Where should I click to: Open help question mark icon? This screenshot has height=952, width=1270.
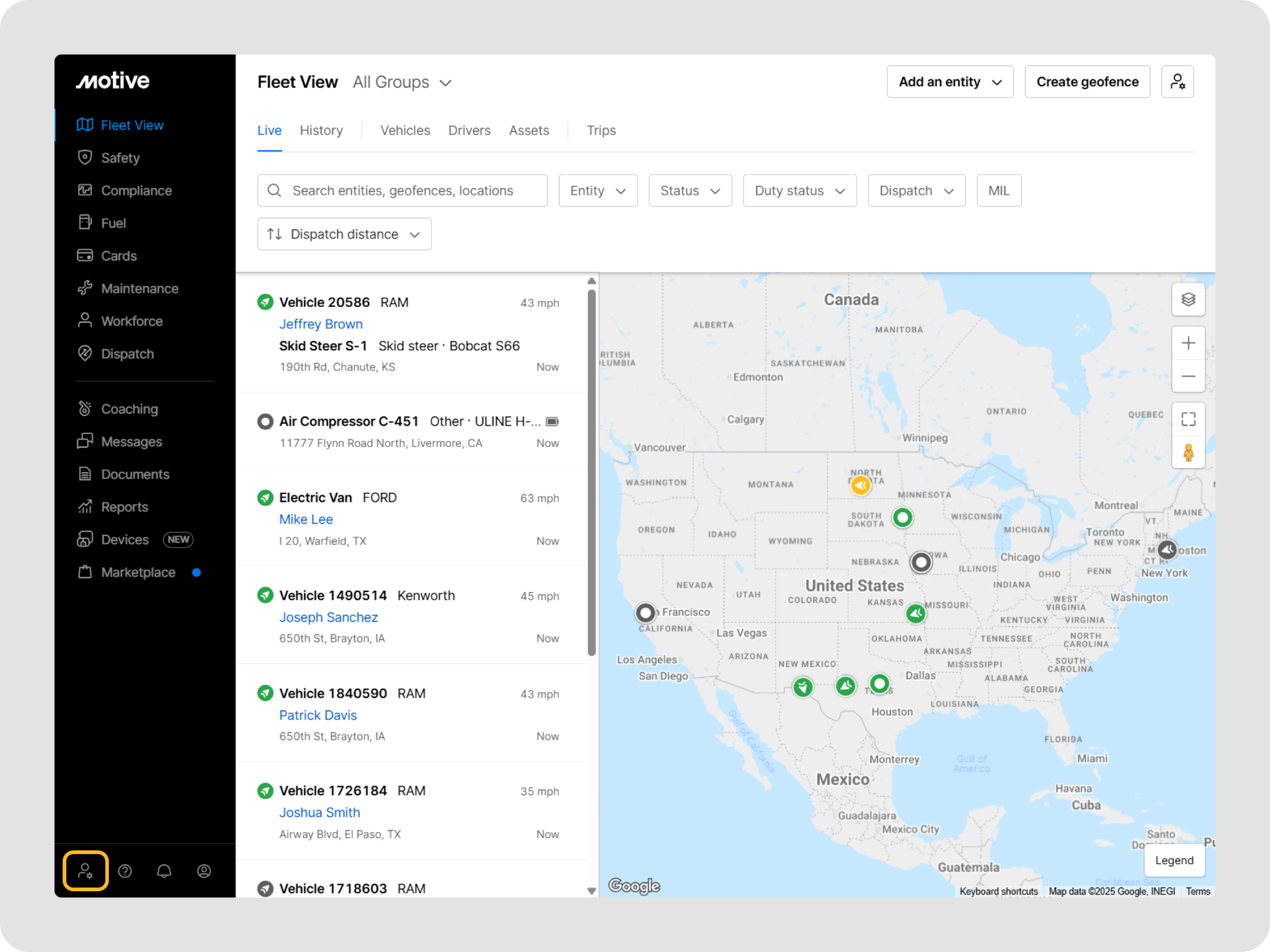(125, 871)
